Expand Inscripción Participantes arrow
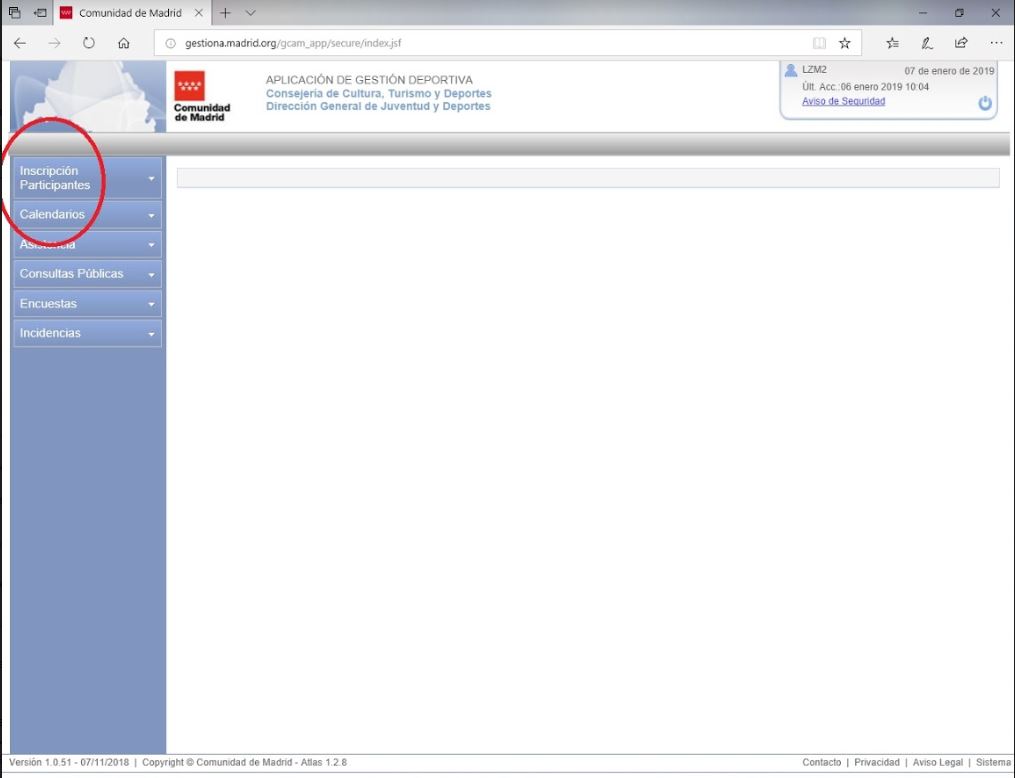 pos(151,179)
